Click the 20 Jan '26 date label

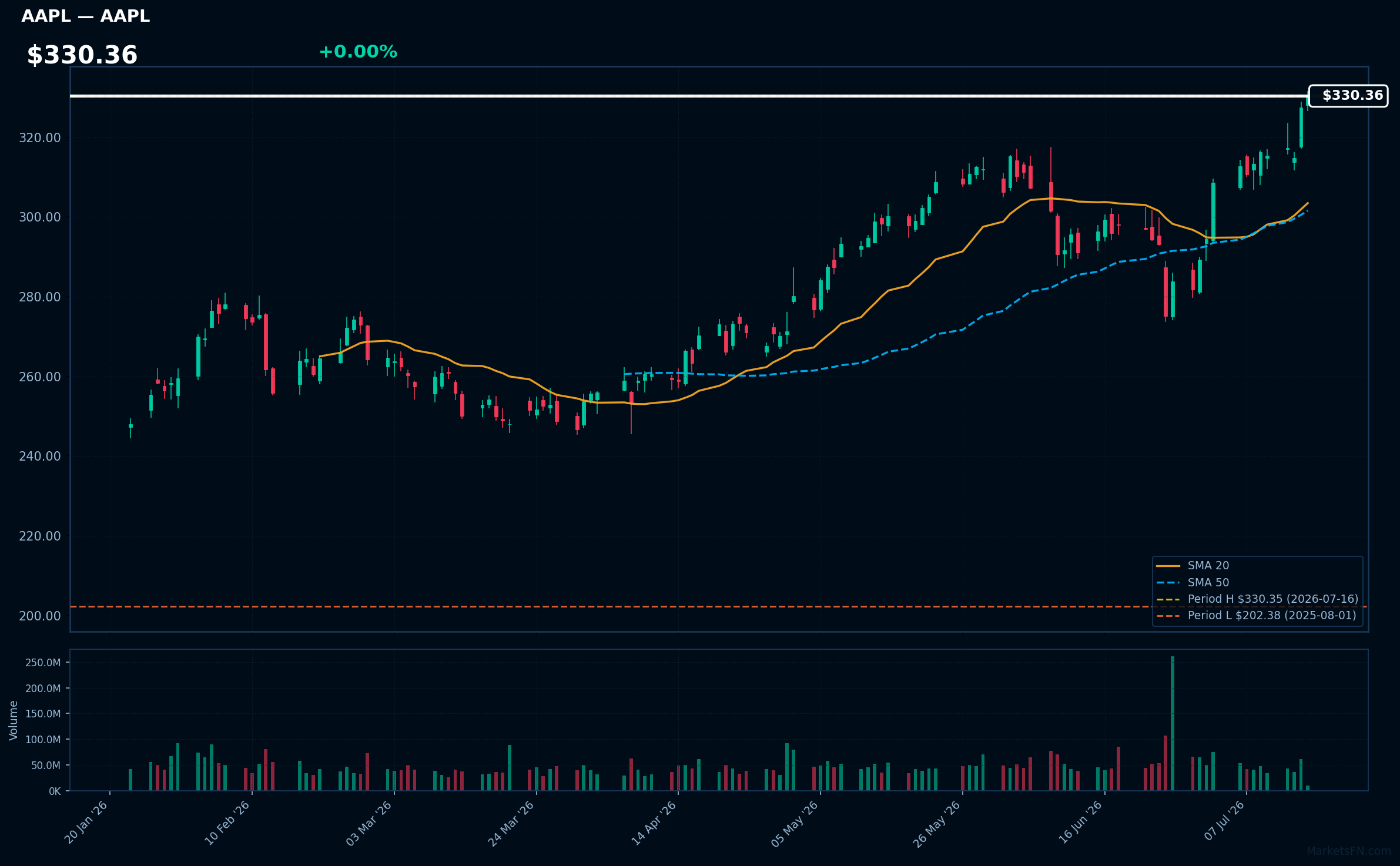(86, 823)
